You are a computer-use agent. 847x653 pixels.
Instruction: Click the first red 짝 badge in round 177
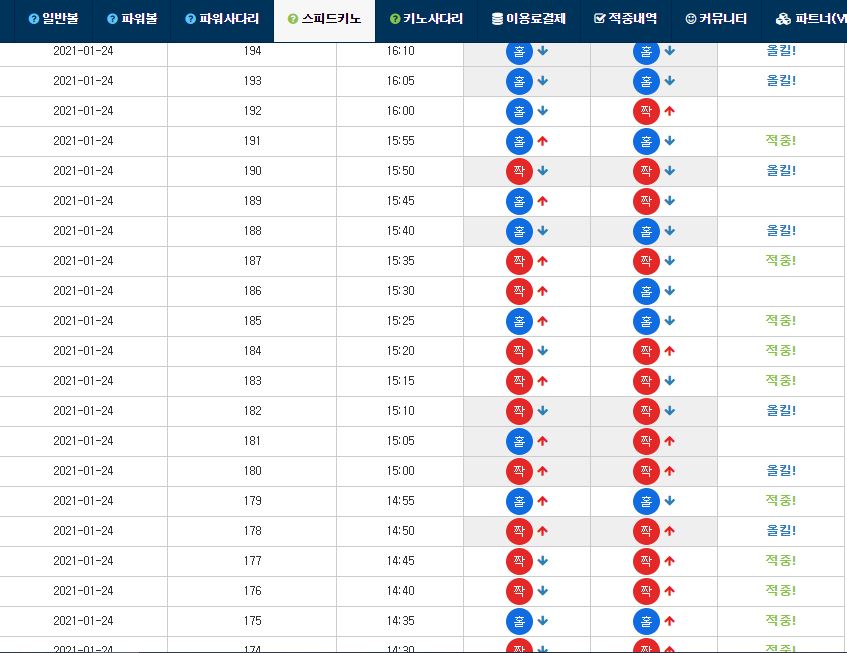point(519,562)
